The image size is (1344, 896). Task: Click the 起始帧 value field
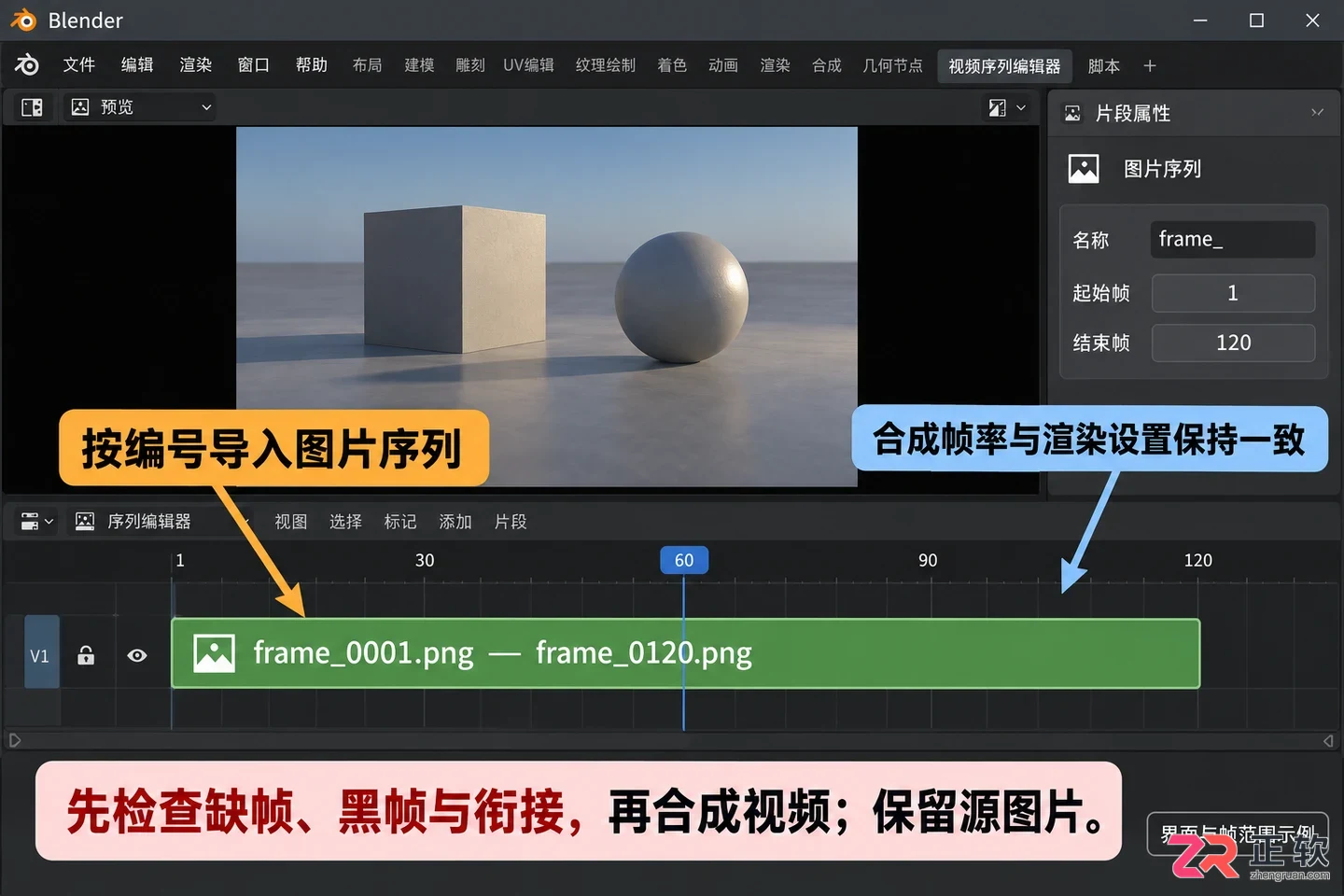(x=1233, y=293)
